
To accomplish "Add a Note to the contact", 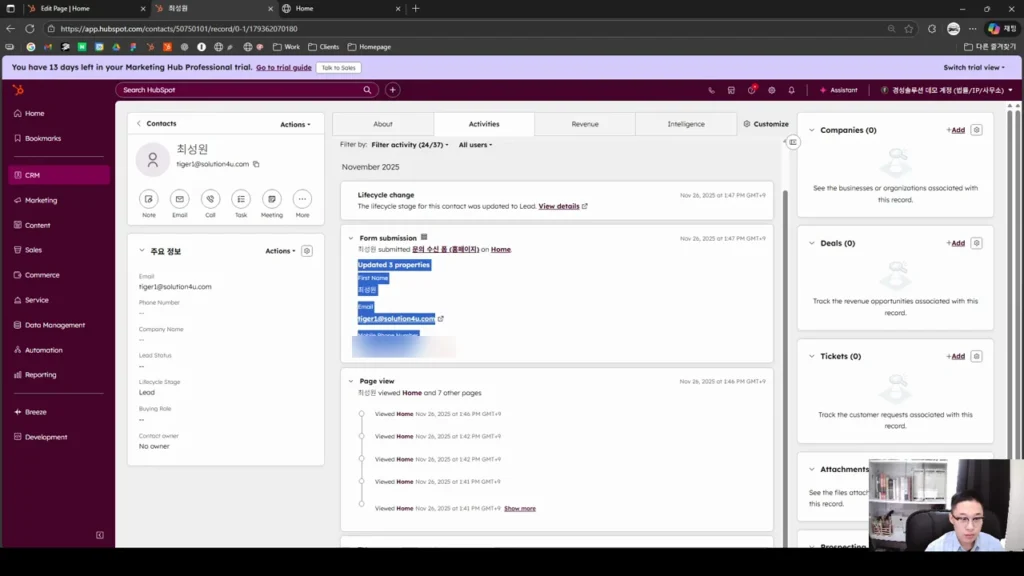I will pyautogui.click(x=149, y=199).
